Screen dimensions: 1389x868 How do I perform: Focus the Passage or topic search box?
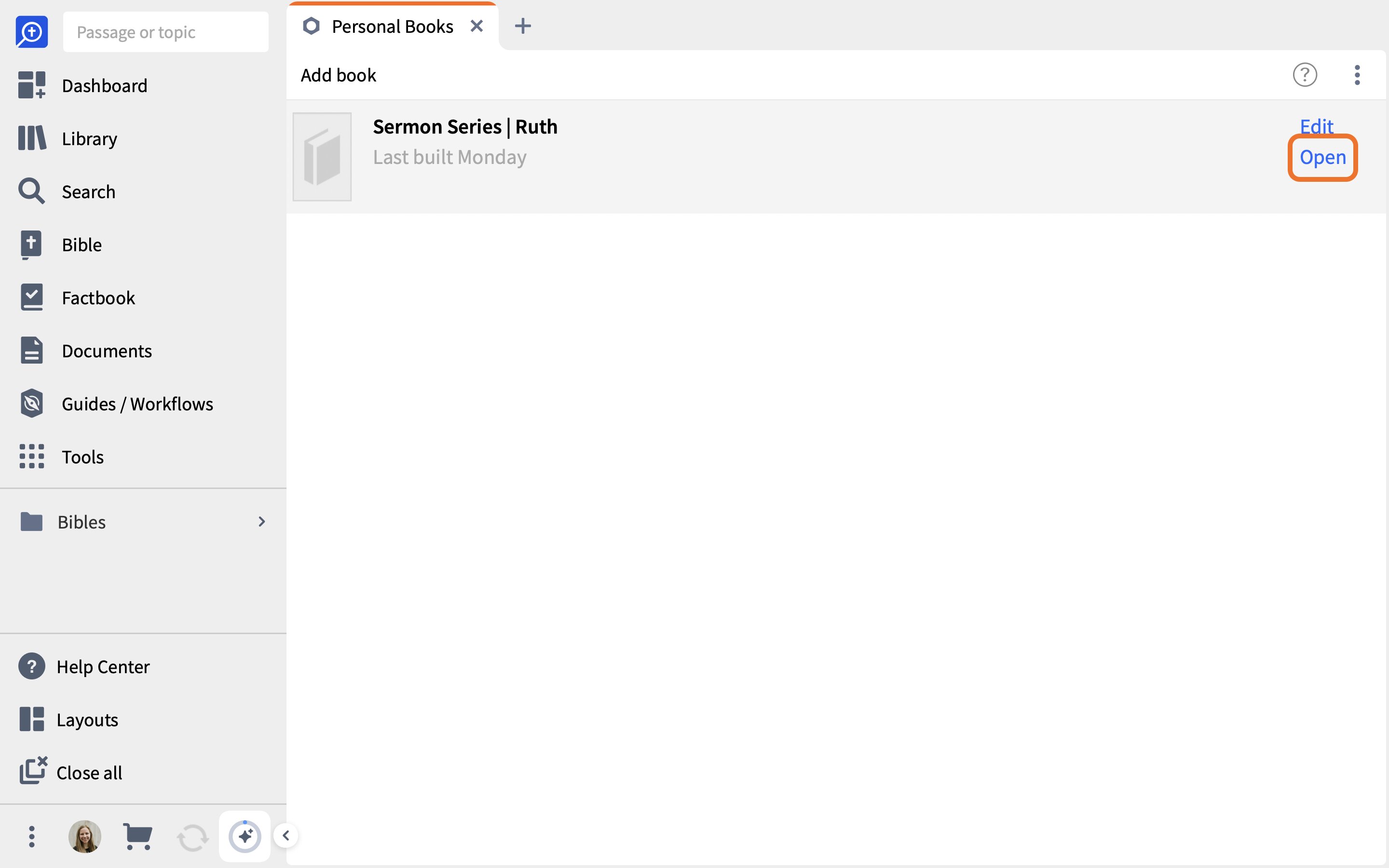tap(165, 32)
